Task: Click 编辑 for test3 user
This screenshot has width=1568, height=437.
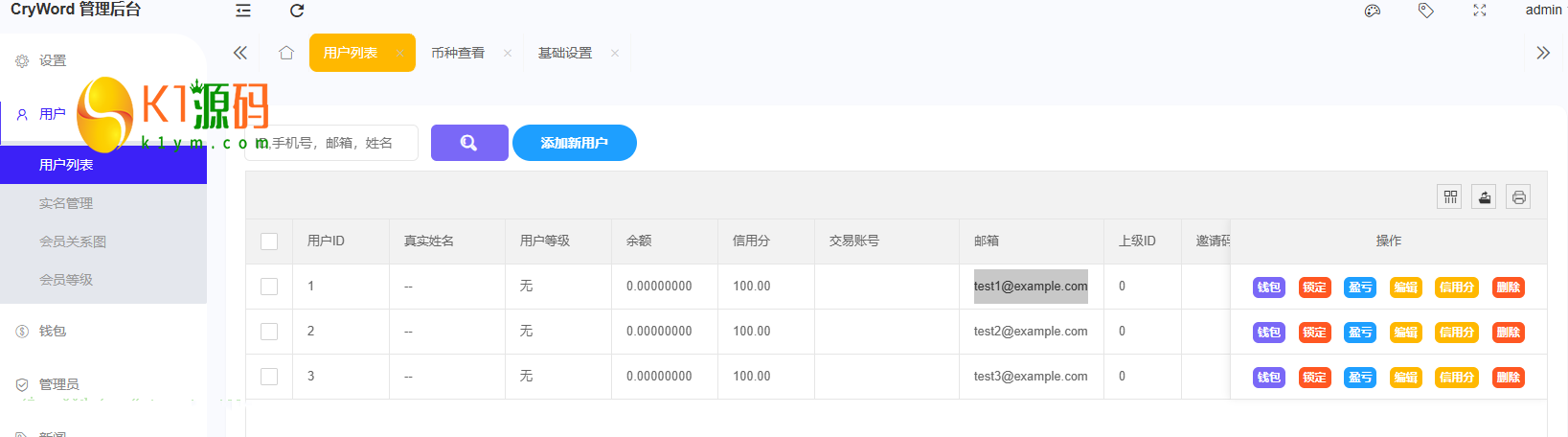Action: point(1406,378)
